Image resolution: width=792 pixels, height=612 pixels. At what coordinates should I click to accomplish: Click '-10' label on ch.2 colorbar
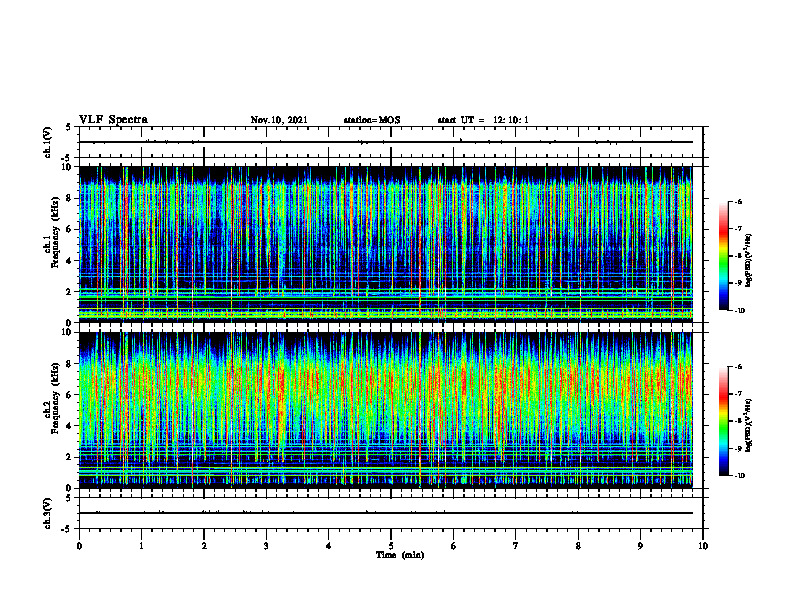click(x=740, y=476)
